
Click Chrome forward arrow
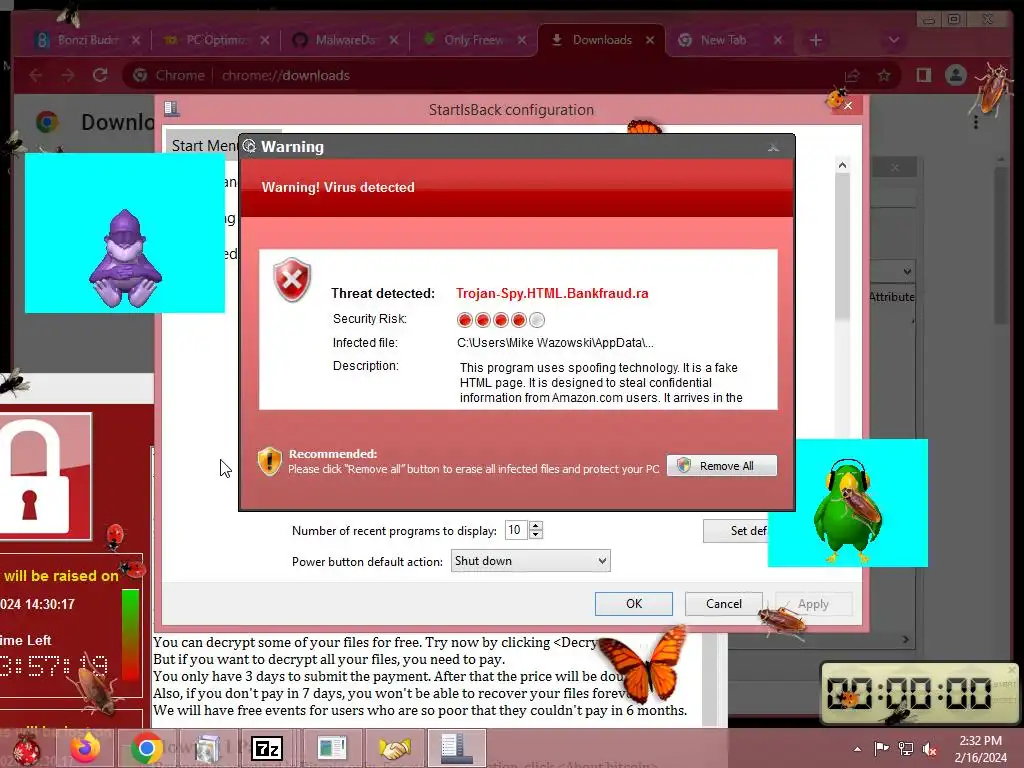tap(68, 75)
